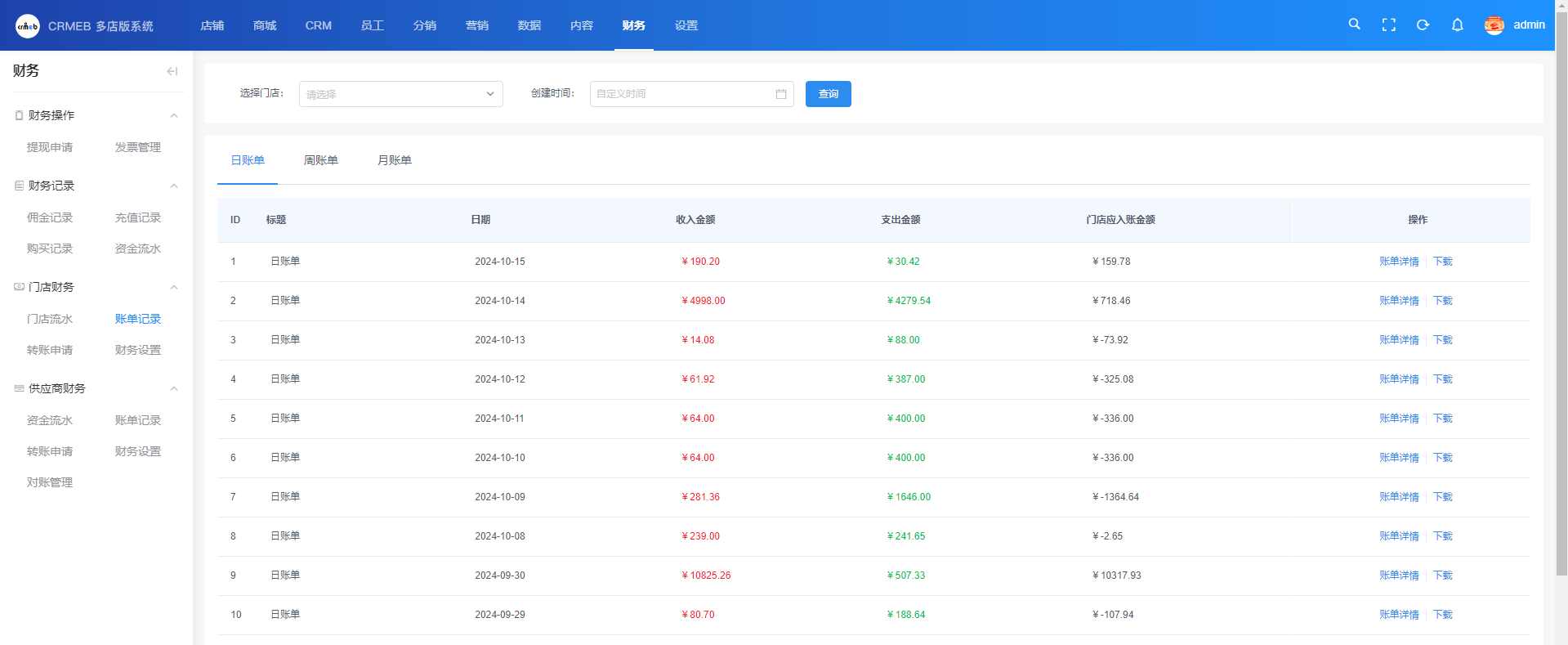1568x645 pixels.
Task: Open the 营销 top menu
Action: pos(476,25)
